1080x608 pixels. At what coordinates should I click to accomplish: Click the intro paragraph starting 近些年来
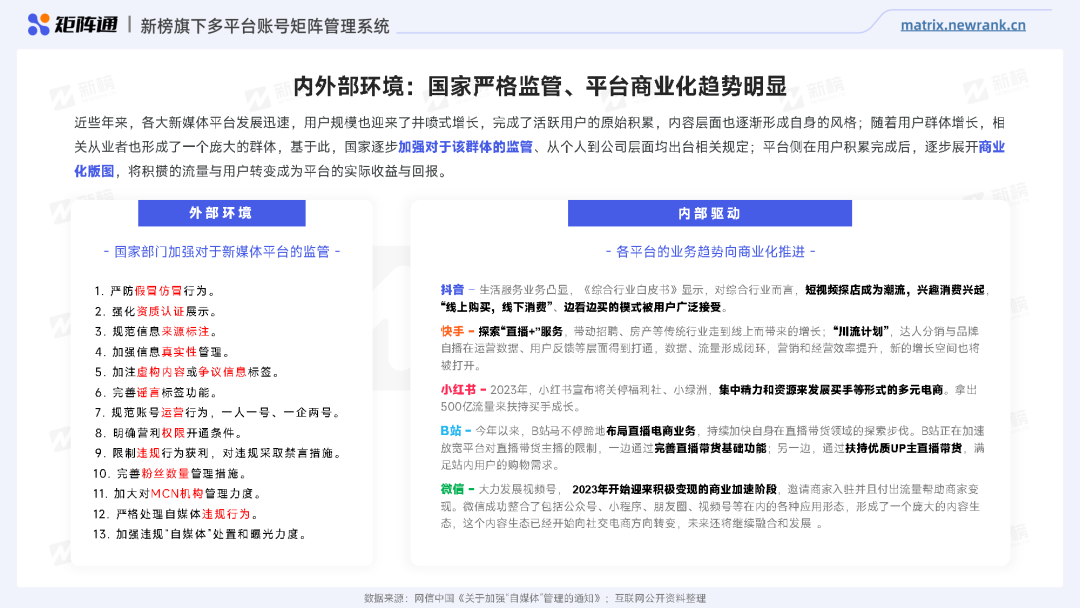tap(539, 147)
